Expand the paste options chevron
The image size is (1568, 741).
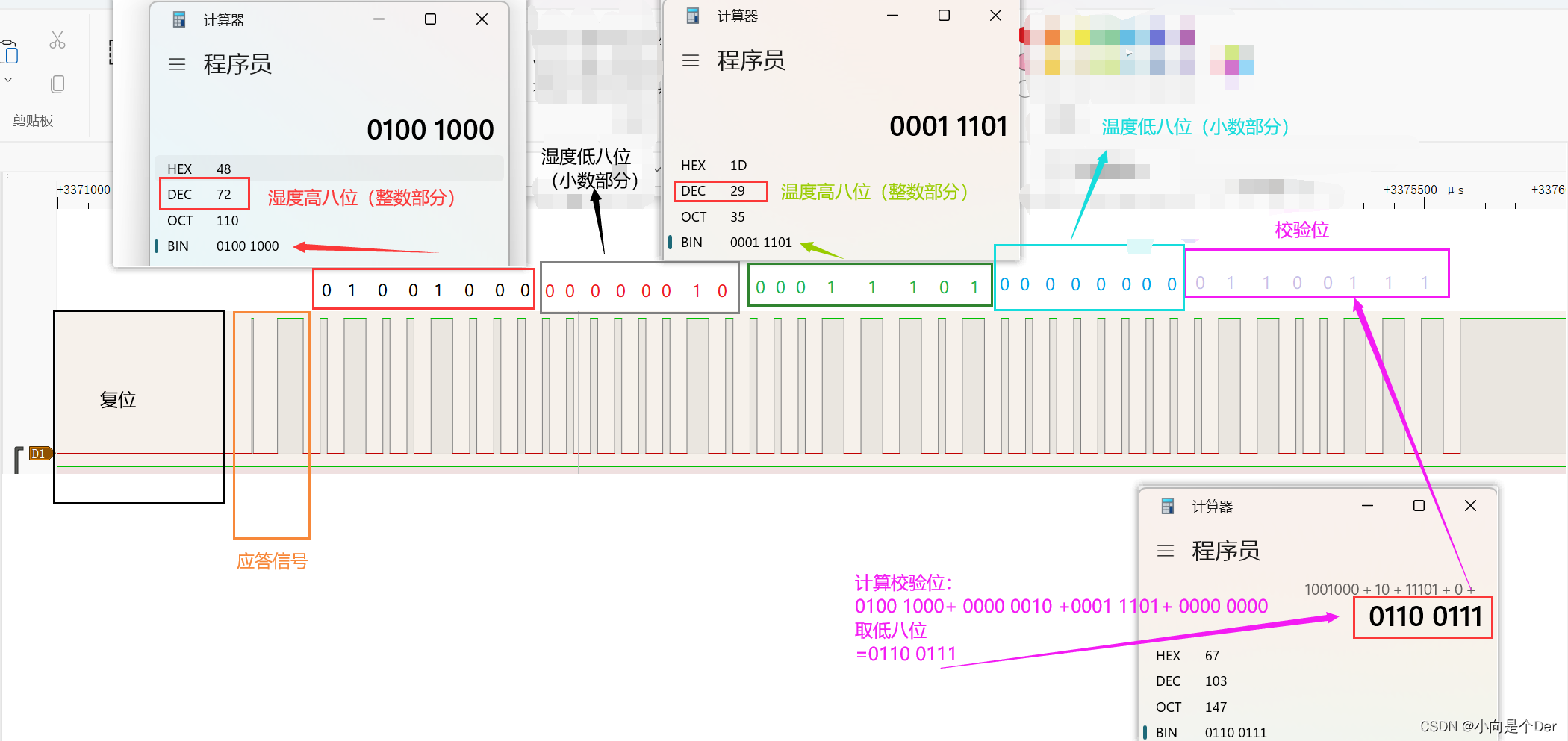coord(8,80)
